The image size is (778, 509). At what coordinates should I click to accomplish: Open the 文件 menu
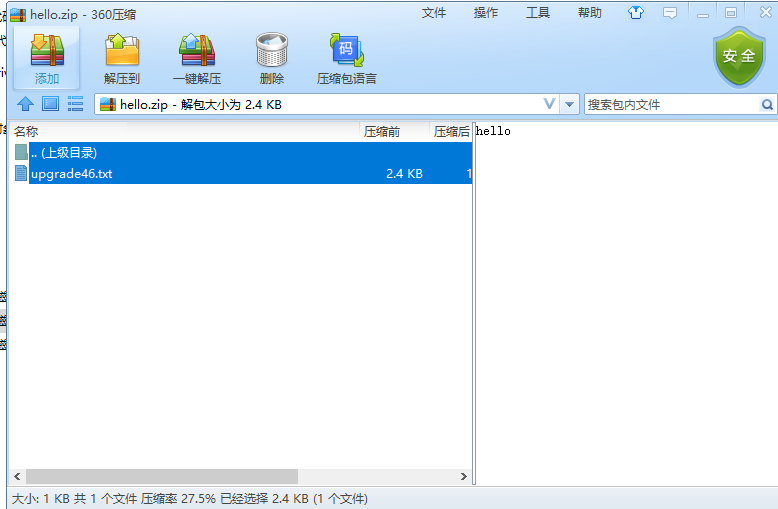(x=434, y=13)
